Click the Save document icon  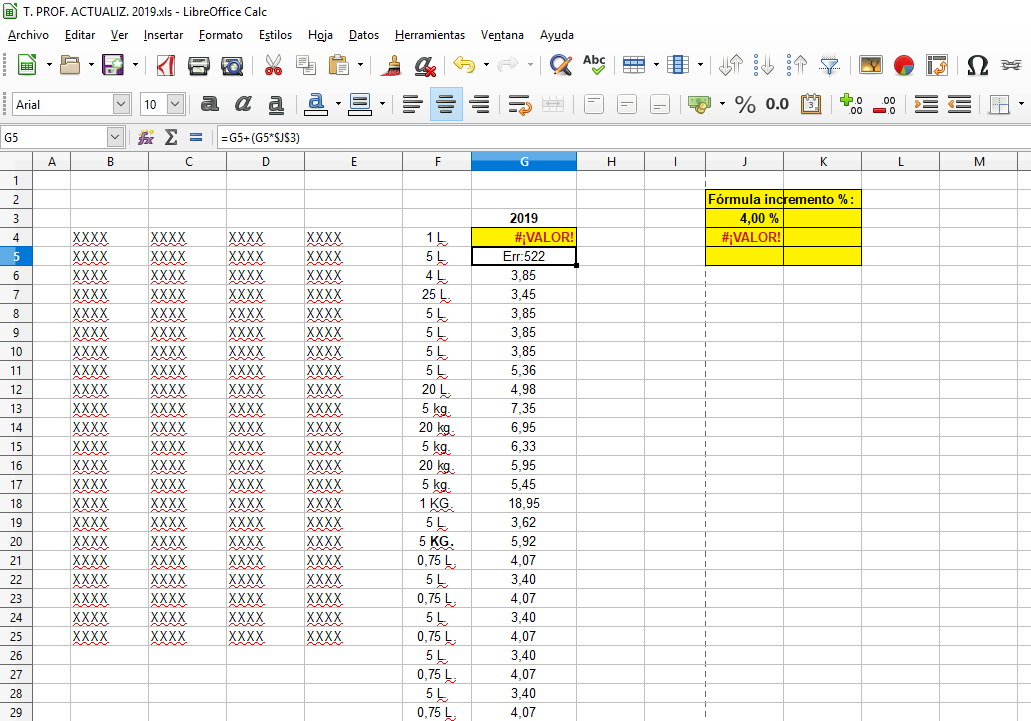click(113, 65)
